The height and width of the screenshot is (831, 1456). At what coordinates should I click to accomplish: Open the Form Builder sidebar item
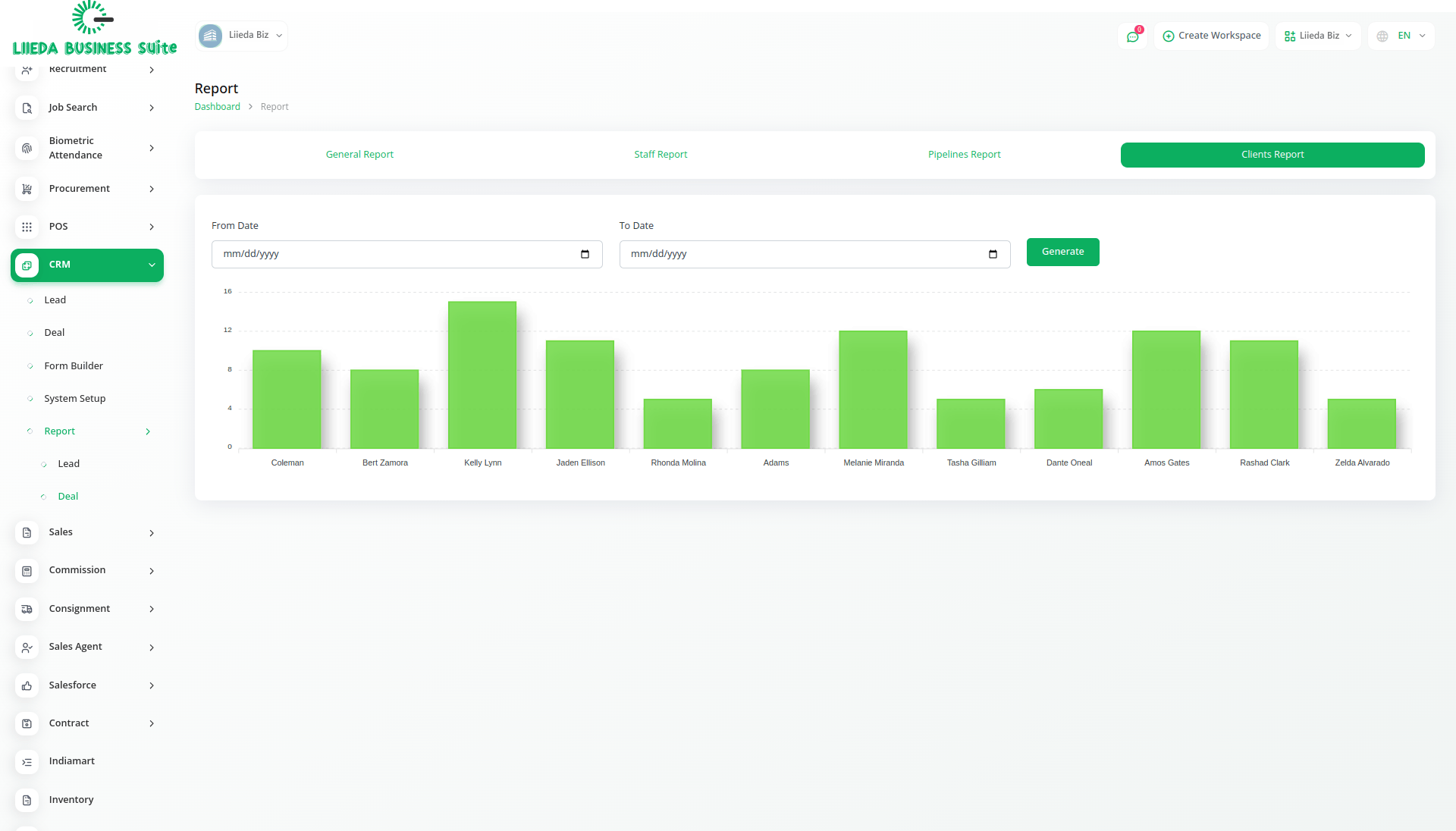74,365
